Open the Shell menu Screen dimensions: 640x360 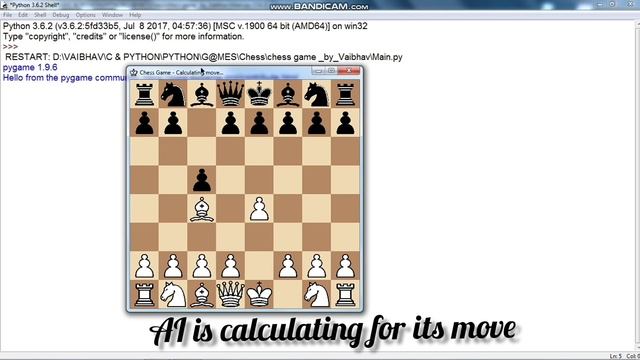click(x=40, y=15)
